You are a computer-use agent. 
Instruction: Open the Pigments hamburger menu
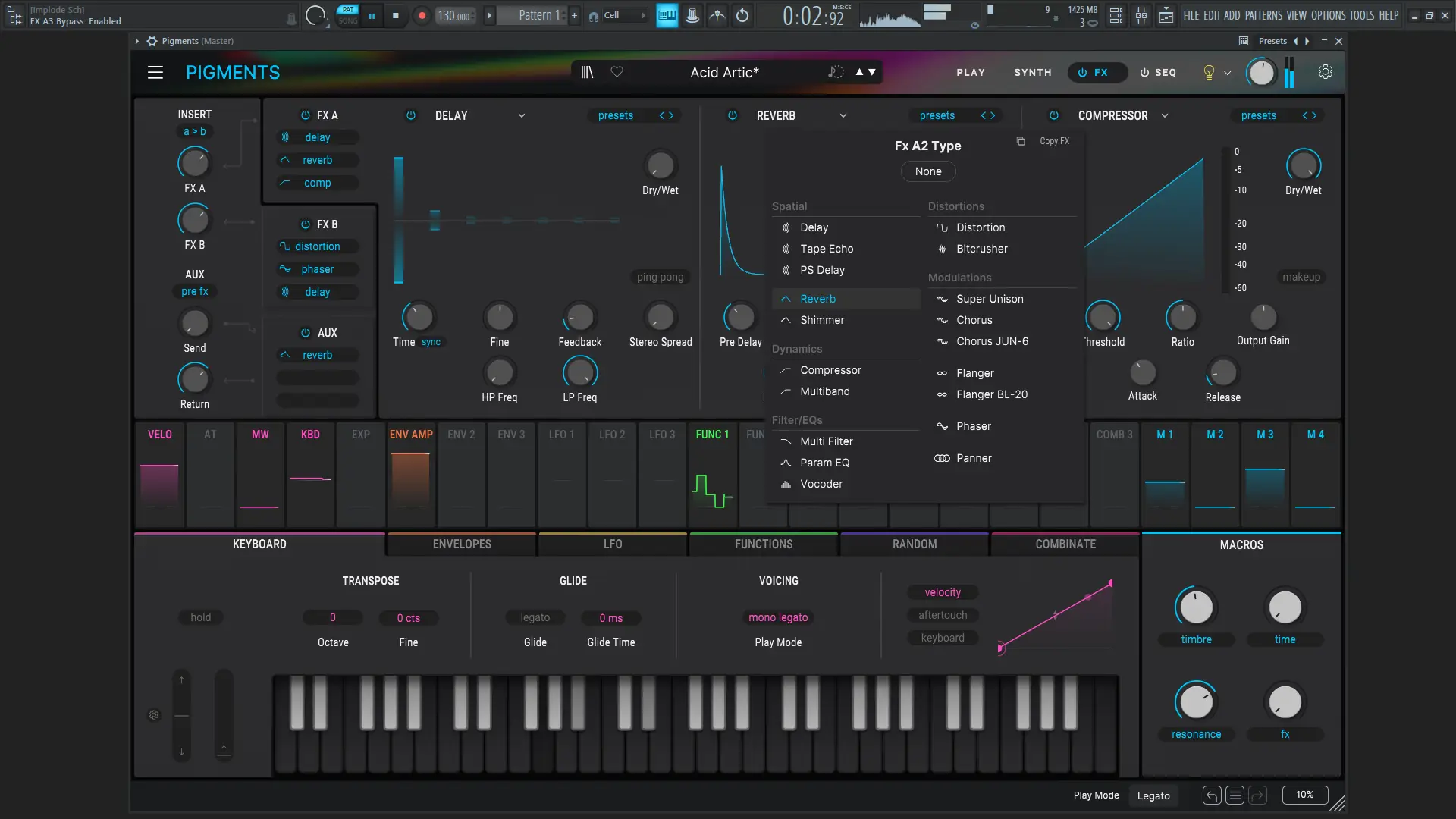(155, 72)
